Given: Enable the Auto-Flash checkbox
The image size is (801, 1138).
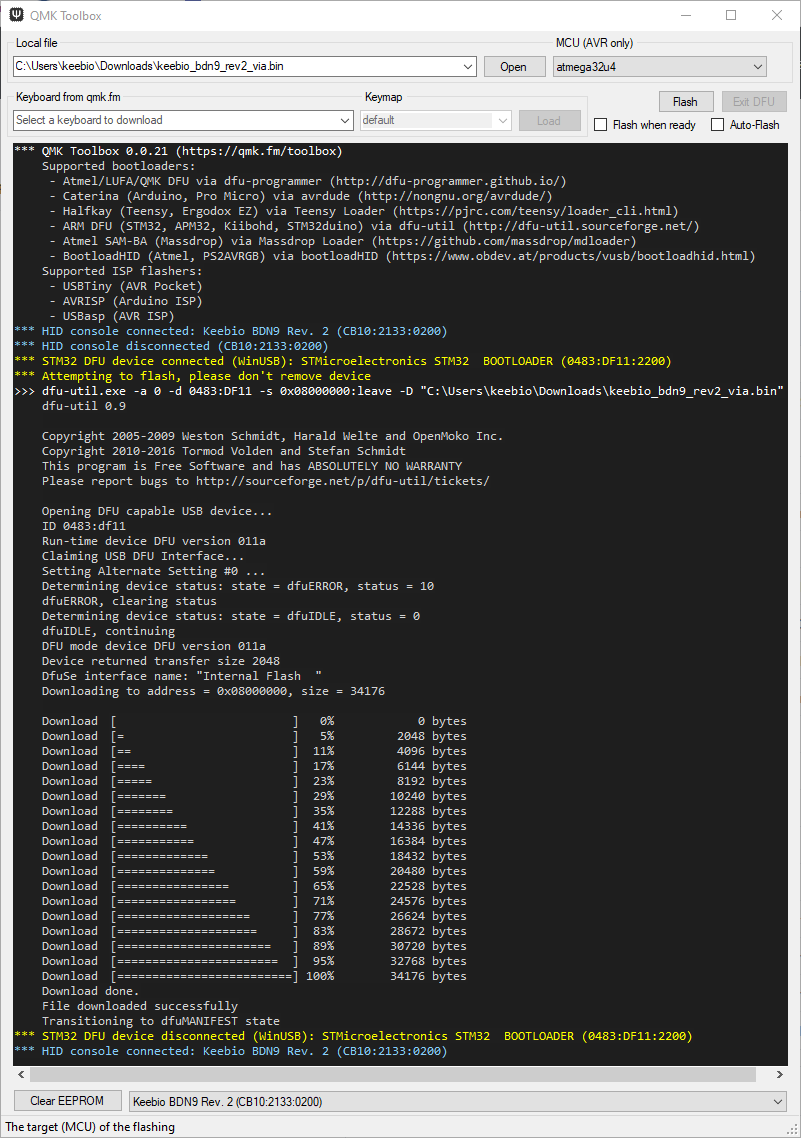Looking at the screenshot, I should point(716,123).
